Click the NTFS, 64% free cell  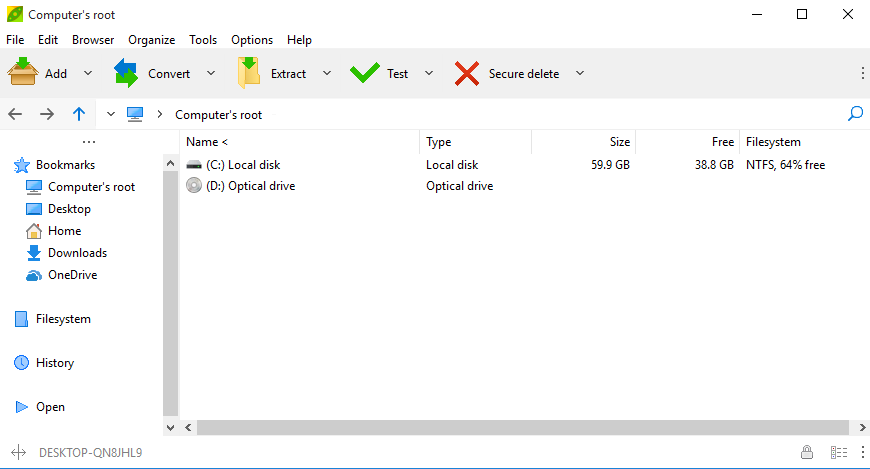(x=785, y=165)
